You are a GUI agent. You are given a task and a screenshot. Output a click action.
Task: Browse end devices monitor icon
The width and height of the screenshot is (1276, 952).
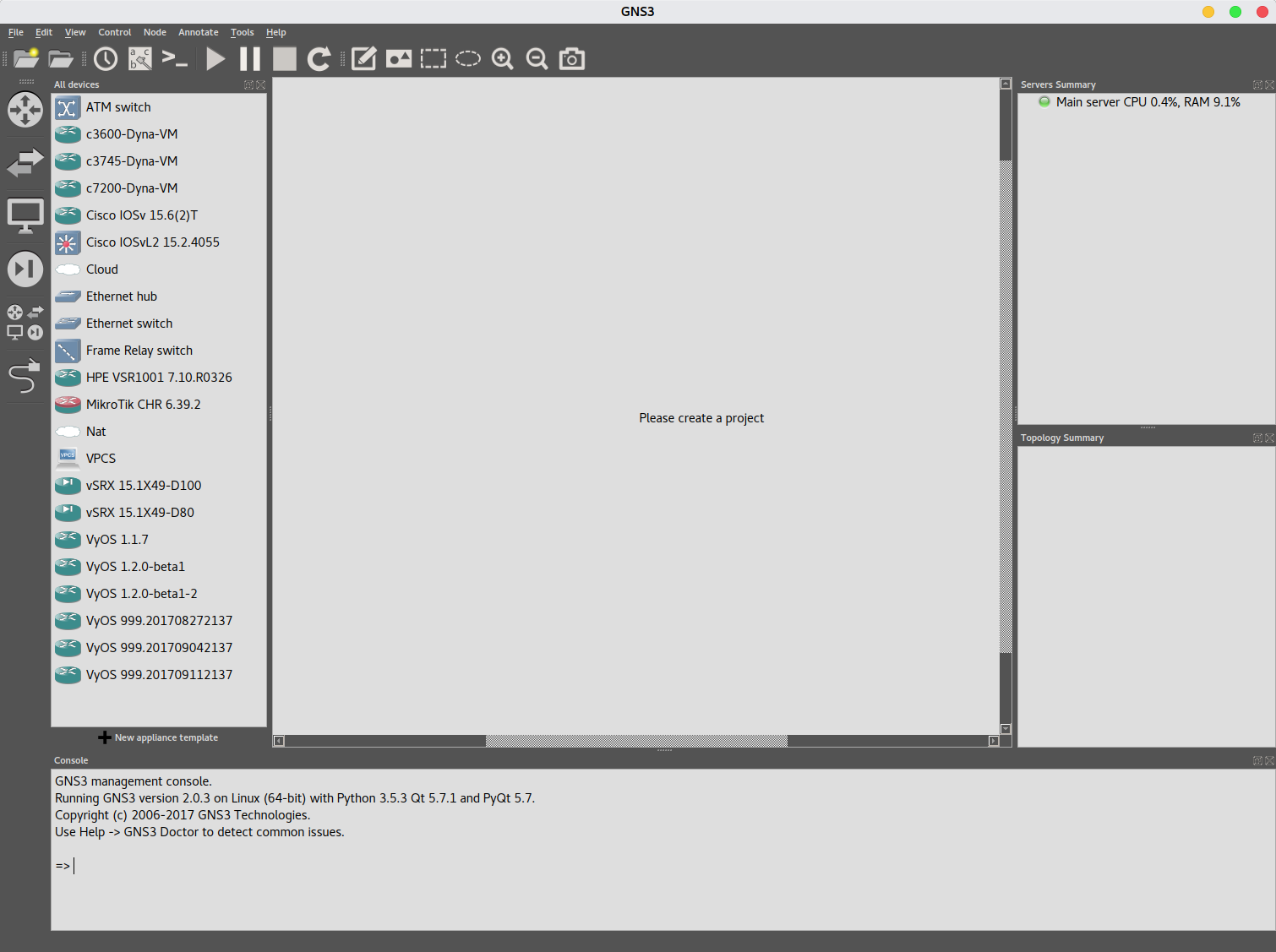(25, 216)
